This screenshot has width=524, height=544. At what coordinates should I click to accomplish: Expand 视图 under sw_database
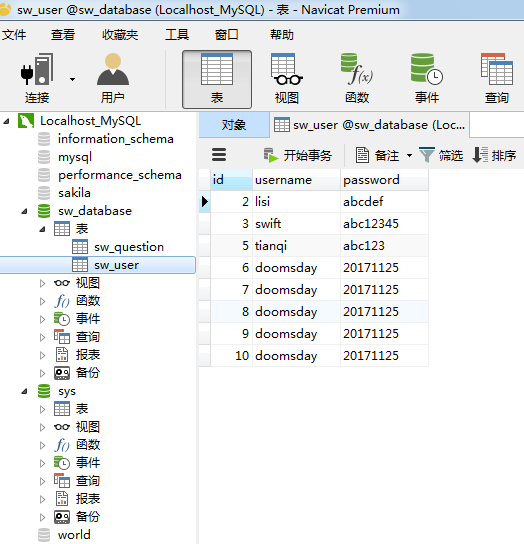(42, 283)
